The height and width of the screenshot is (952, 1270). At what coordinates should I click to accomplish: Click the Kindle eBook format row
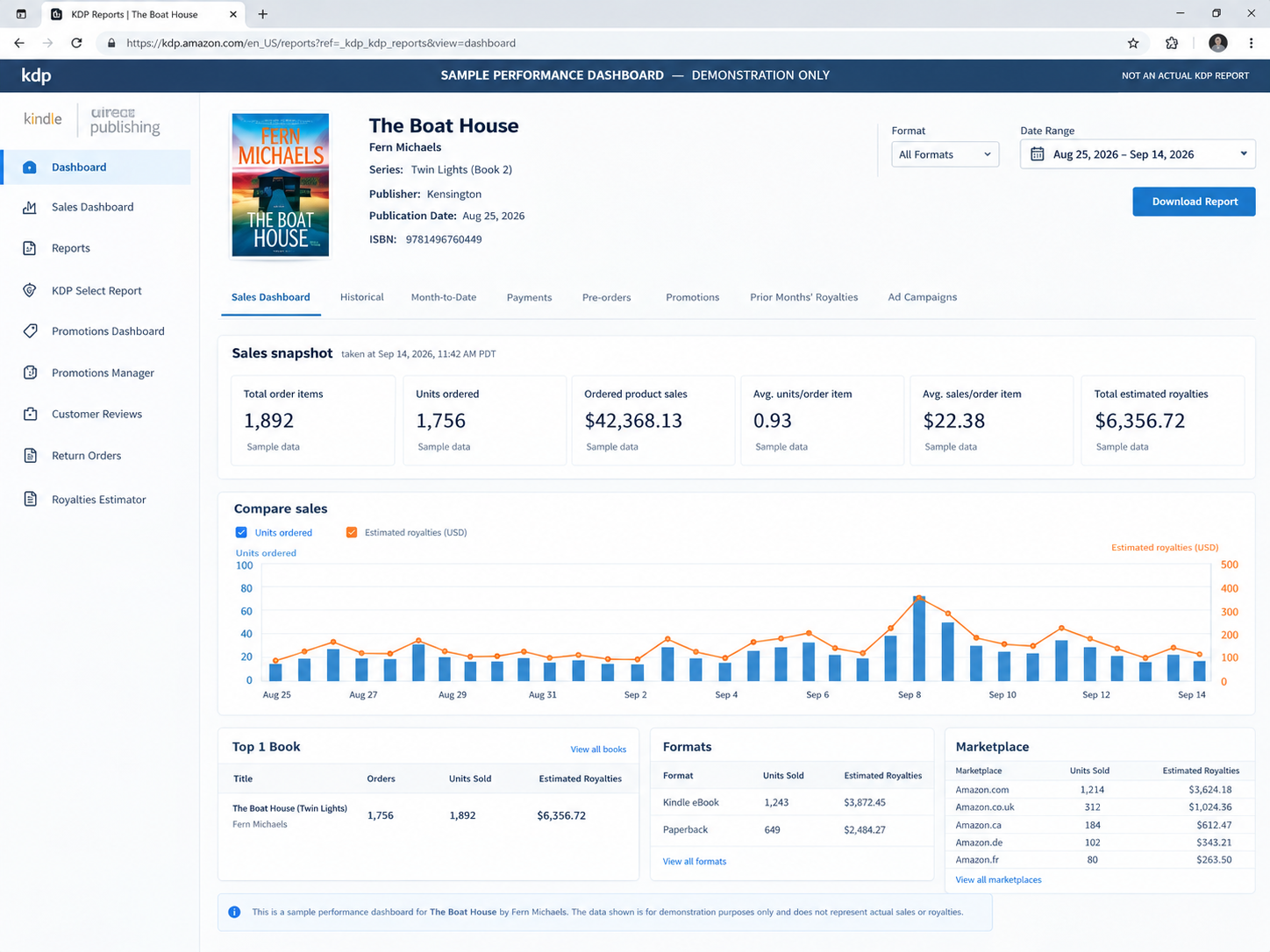tap(793, 802)
